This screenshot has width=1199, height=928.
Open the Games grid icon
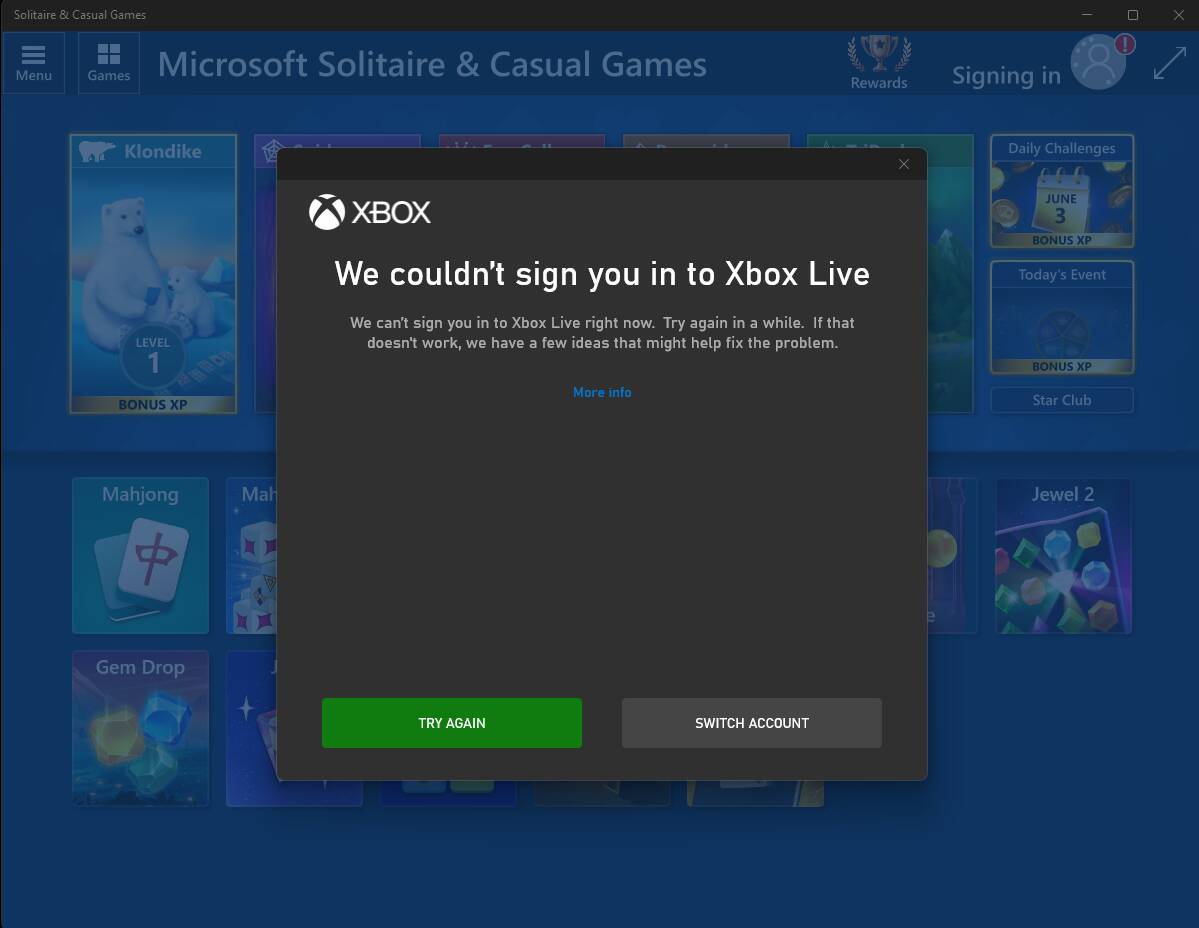pyautogui.click(x=109, y=63)
